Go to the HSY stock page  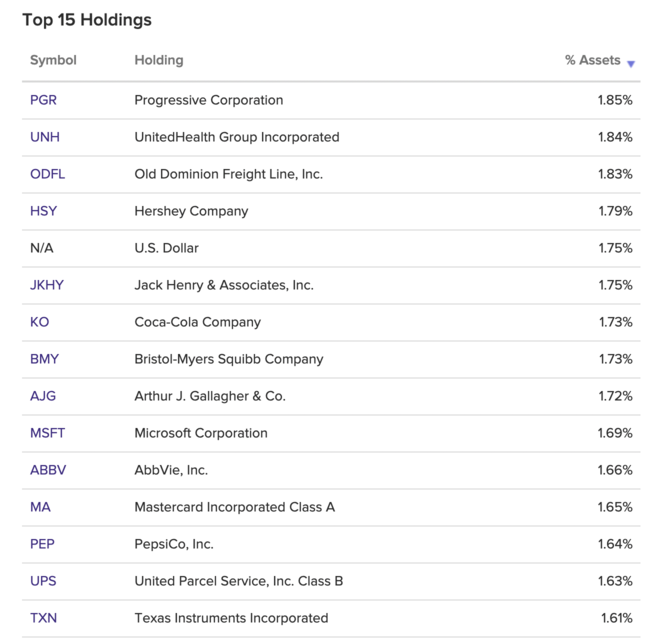(43, 211)
